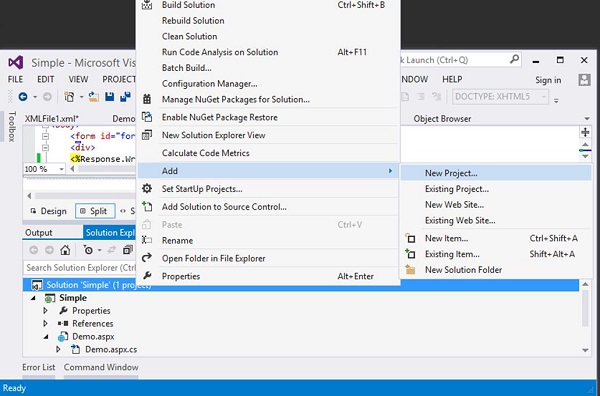This screenshot has height=396, width=600.
Task: Click the New Item icon in the Add submenu
Action: coord(410,238)
